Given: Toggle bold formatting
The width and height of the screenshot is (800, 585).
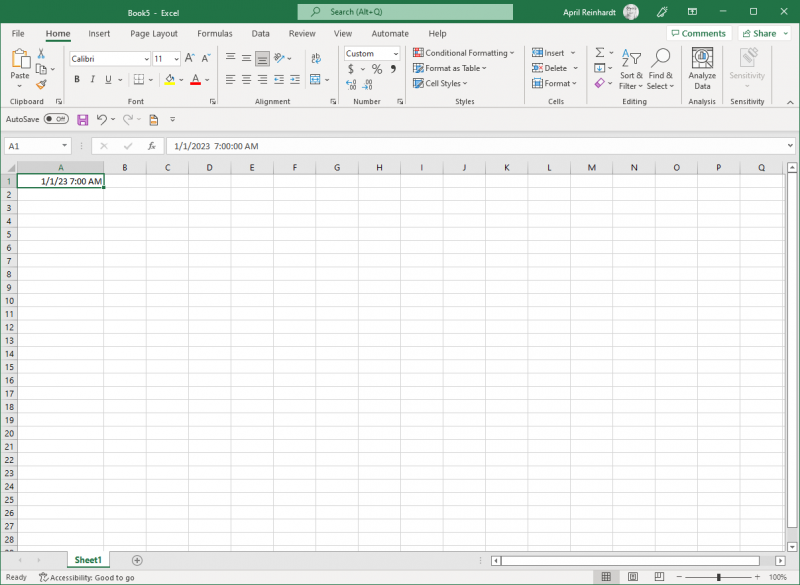Looking at the screenshot, I should (x=77, y=79).
